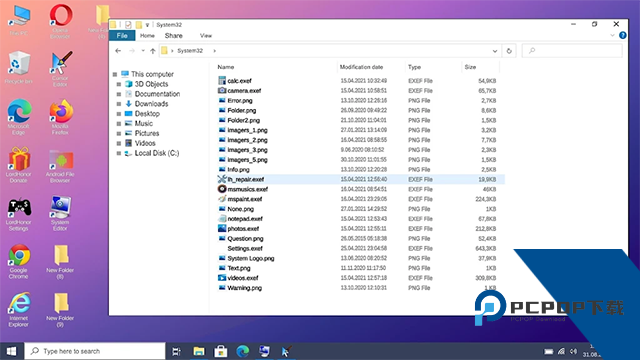Select Videos in the navigation tree
This screenshot has height=360, width=640.
pos(145,143)
